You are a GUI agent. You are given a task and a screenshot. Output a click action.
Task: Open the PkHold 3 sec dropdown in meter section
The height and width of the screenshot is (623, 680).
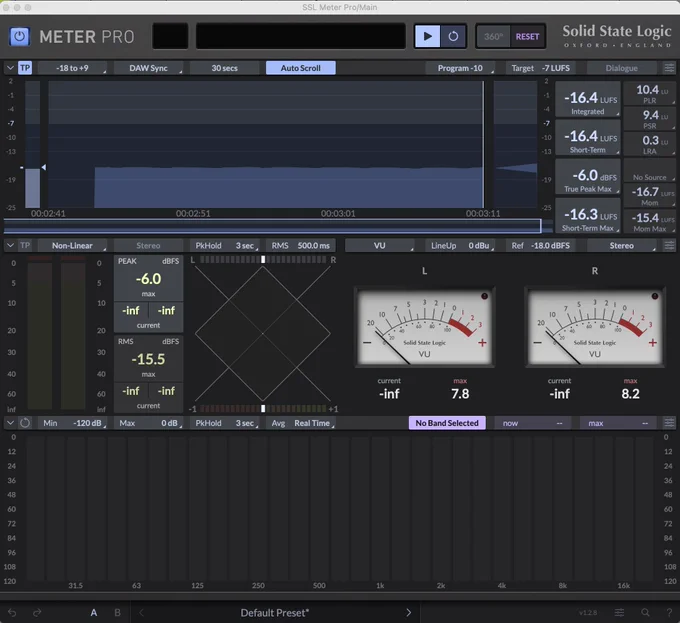coord(225,245)
